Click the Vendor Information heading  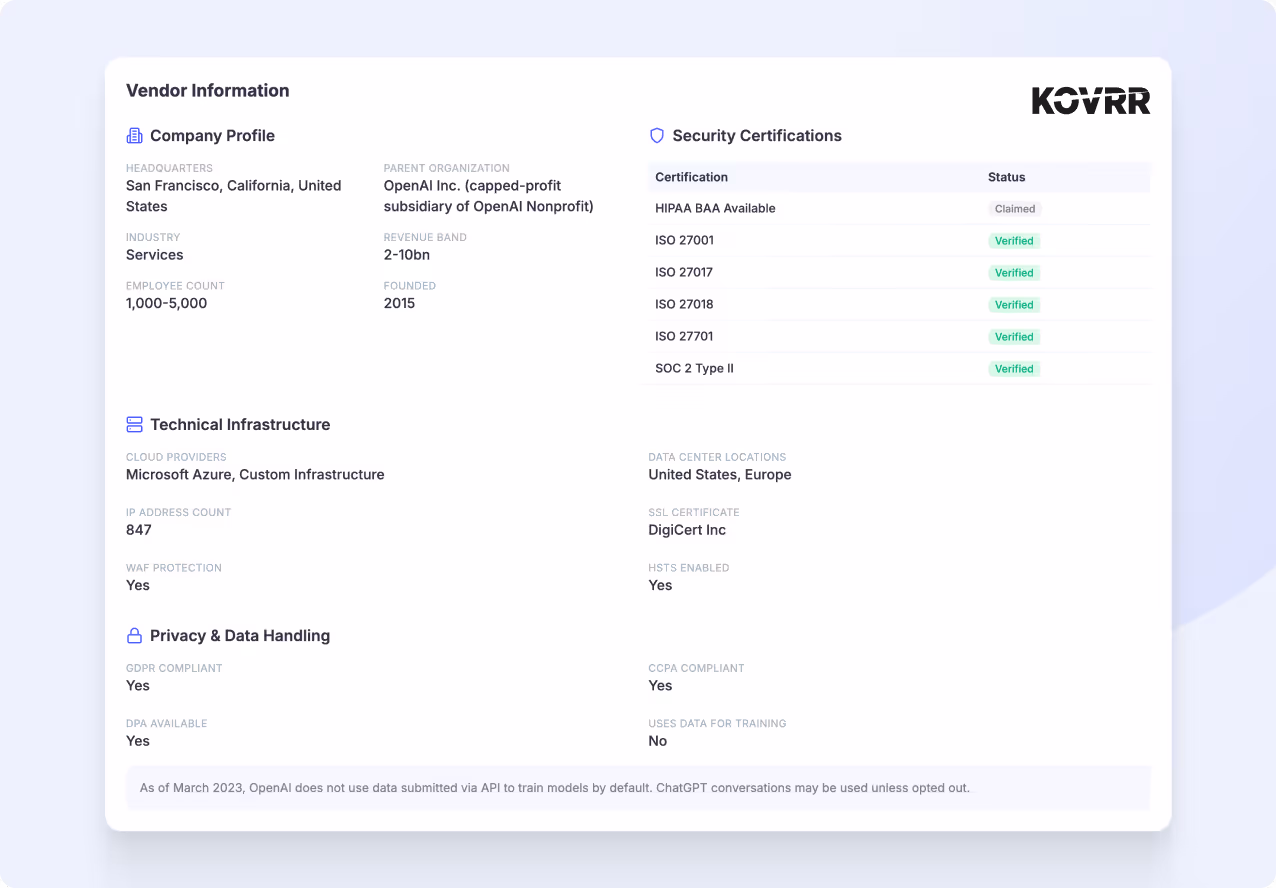pyautogui.click(x=207, y=90)
